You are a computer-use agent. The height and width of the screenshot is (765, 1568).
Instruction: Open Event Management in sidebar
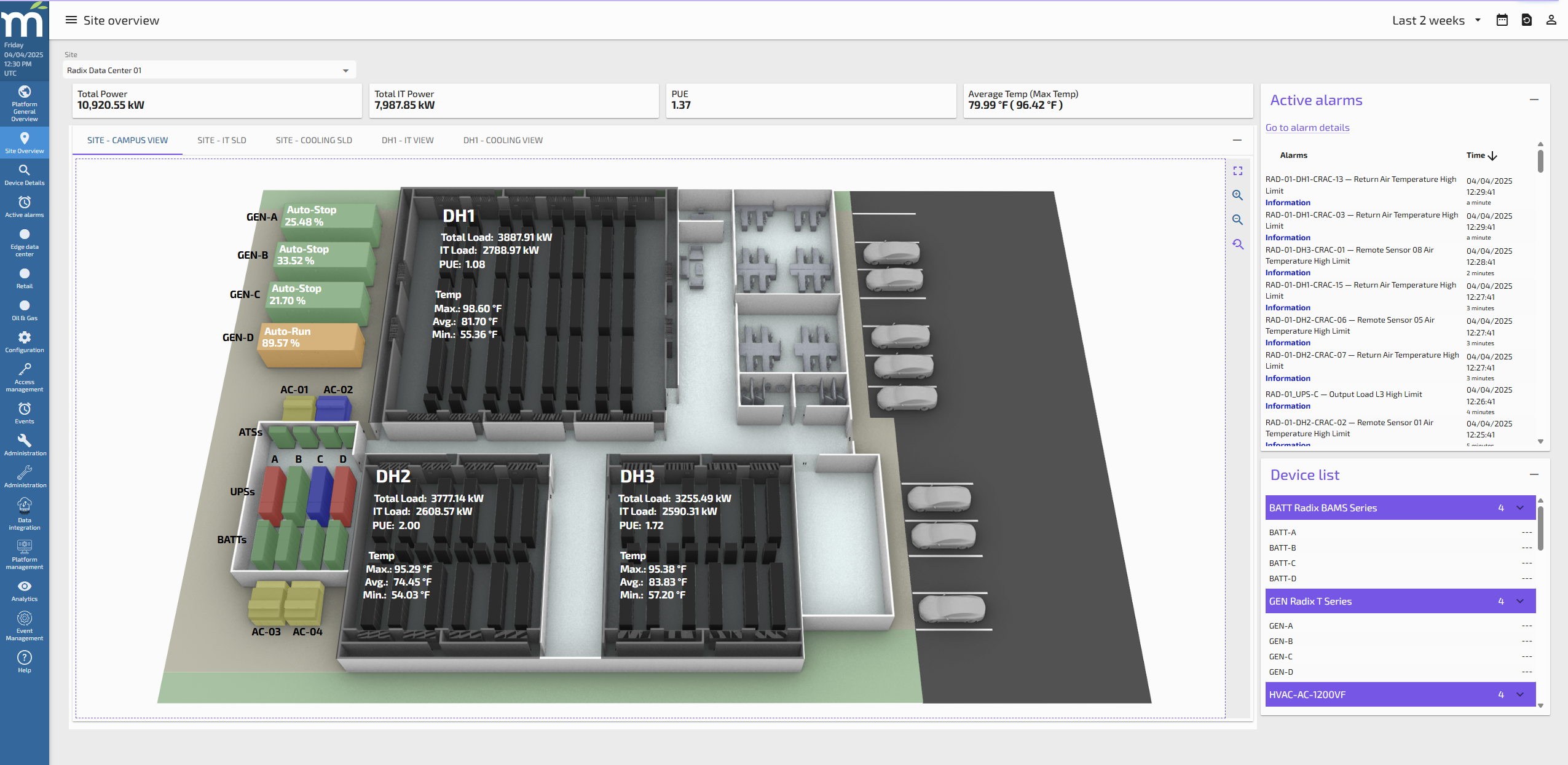pyautogui.click(x=25, y=626)
